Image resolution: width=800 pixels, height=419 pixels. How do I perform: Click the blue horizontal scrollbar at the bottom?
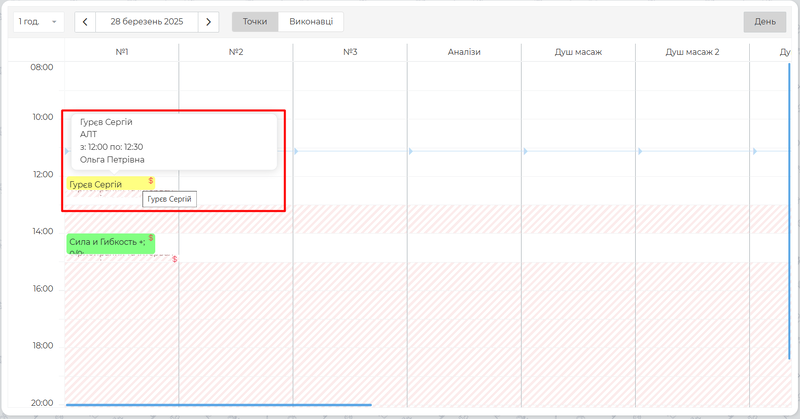(218, 405)
